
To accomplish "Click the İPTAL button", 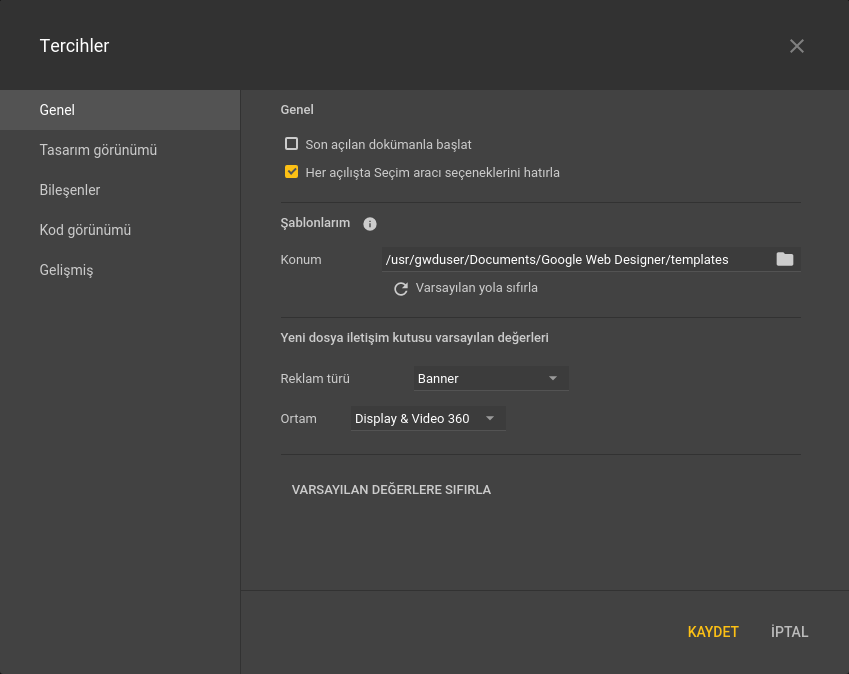I will coord(789,632).
